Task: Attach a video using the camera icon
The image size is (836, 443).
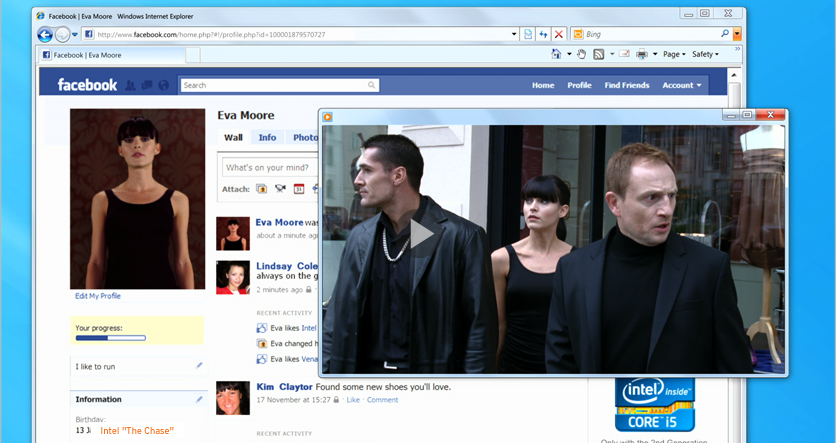Action: pyautogui.click(x=280, y=189)
